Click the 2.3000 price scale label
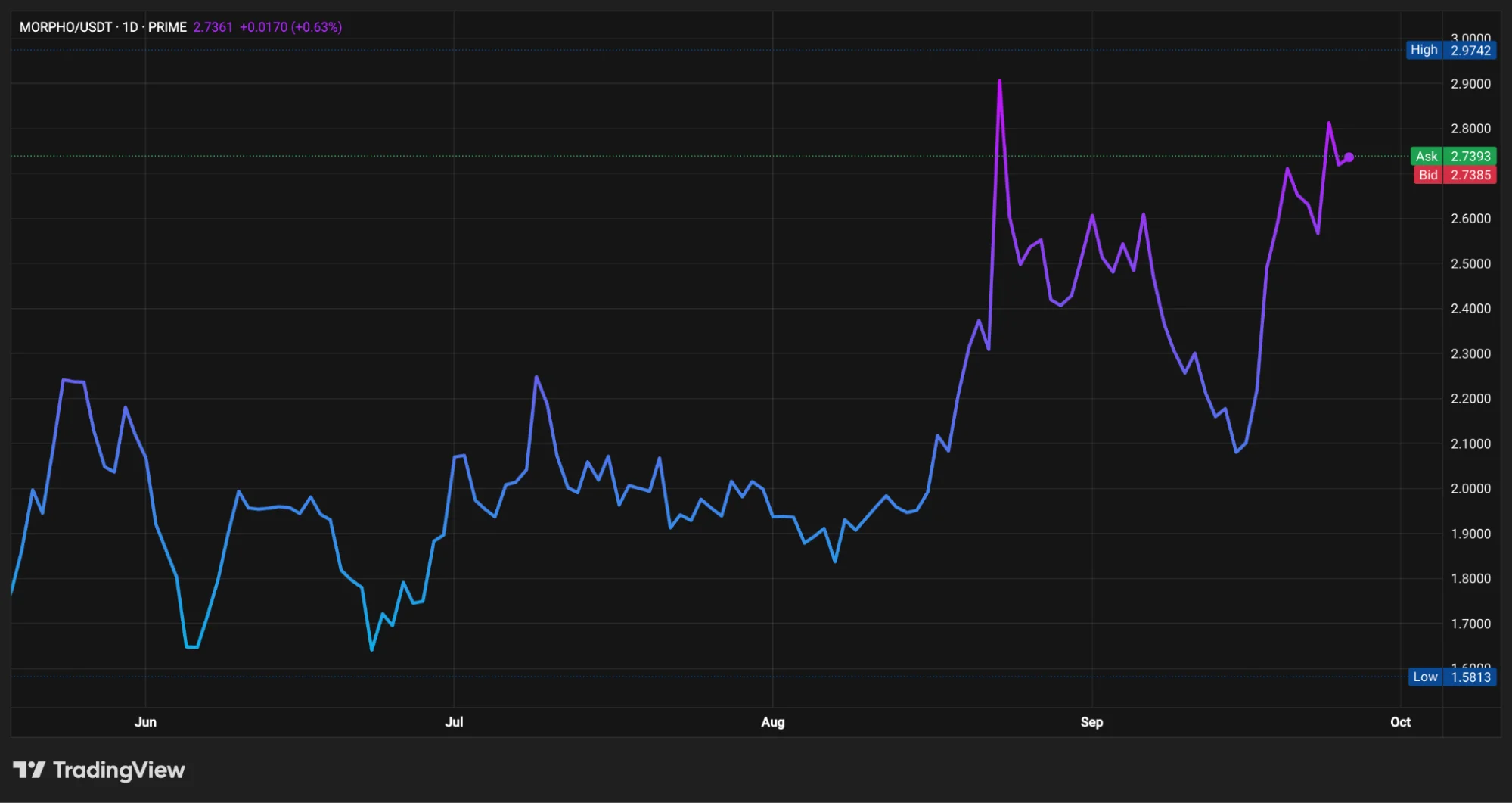1512x803 pixels. (1470, 353)
